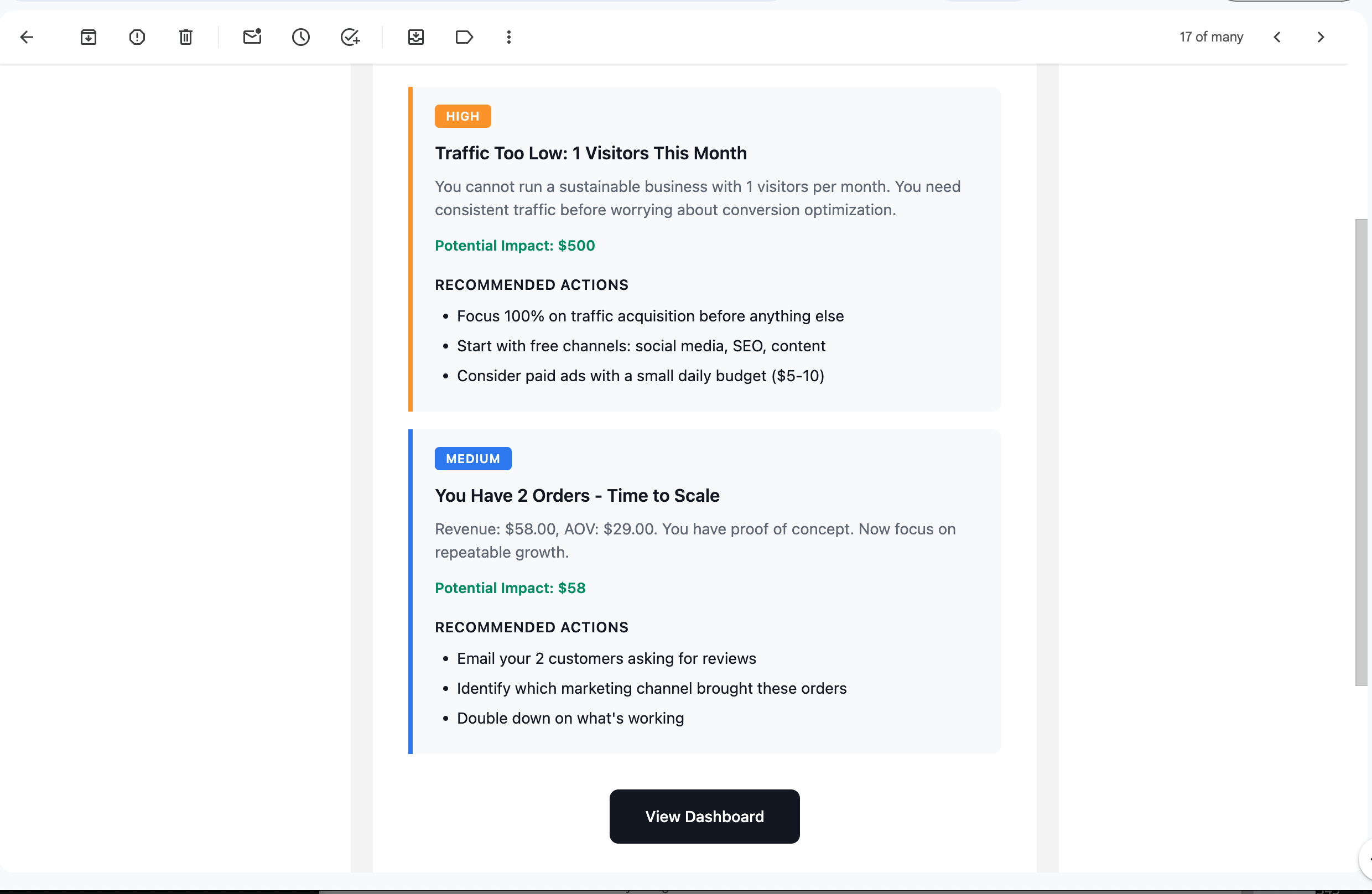The image size is (1372, 894).
Task: Click the MEDIUM priority badge
Action: point(472,458)
